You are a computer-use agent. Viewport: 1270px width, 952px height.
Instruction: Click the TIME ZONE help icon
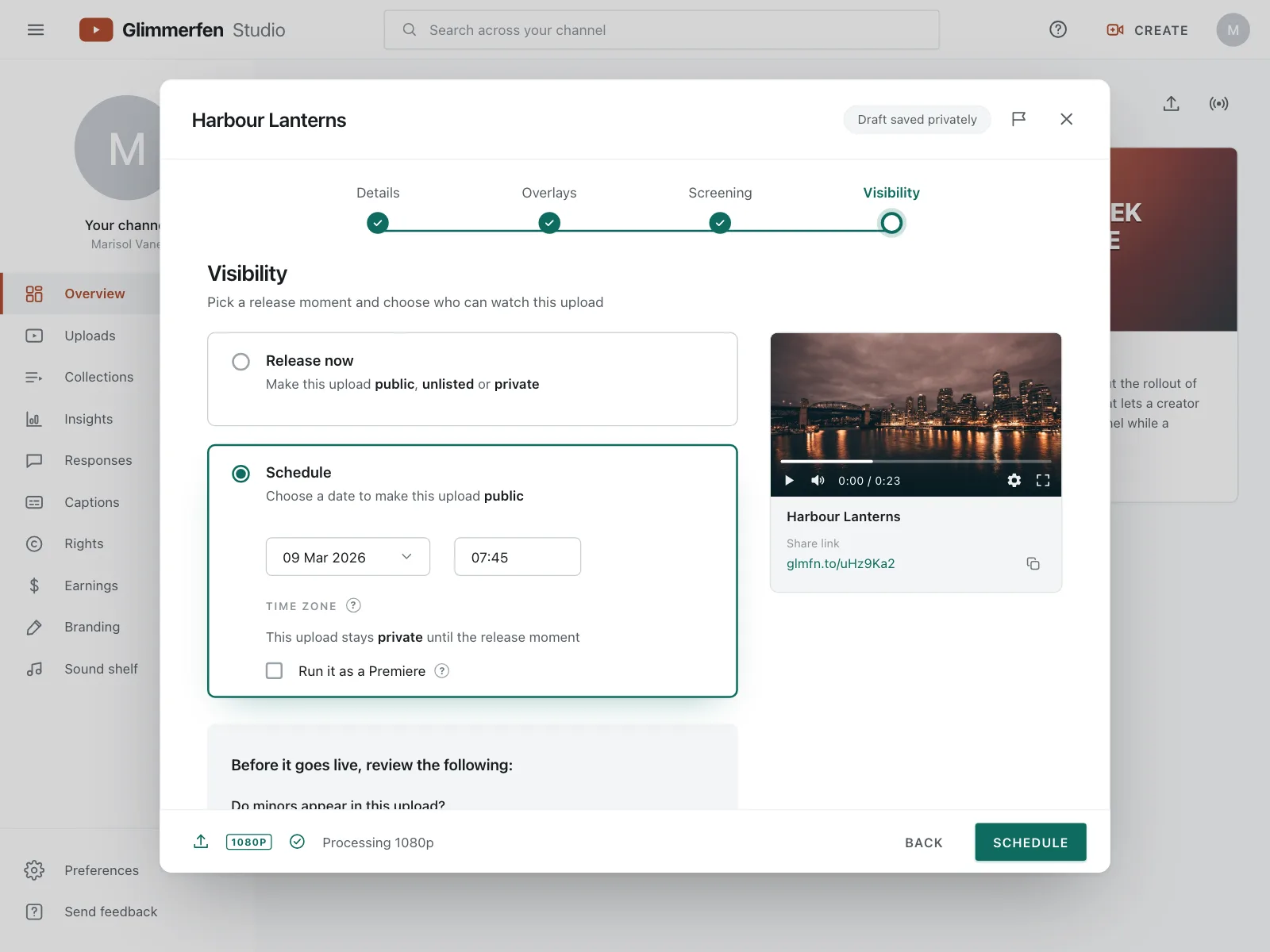click(354, 605)
